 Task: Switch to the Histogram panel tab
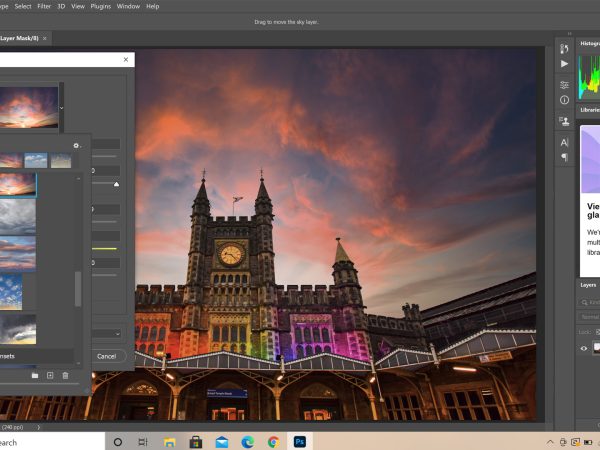click(589, 43)
